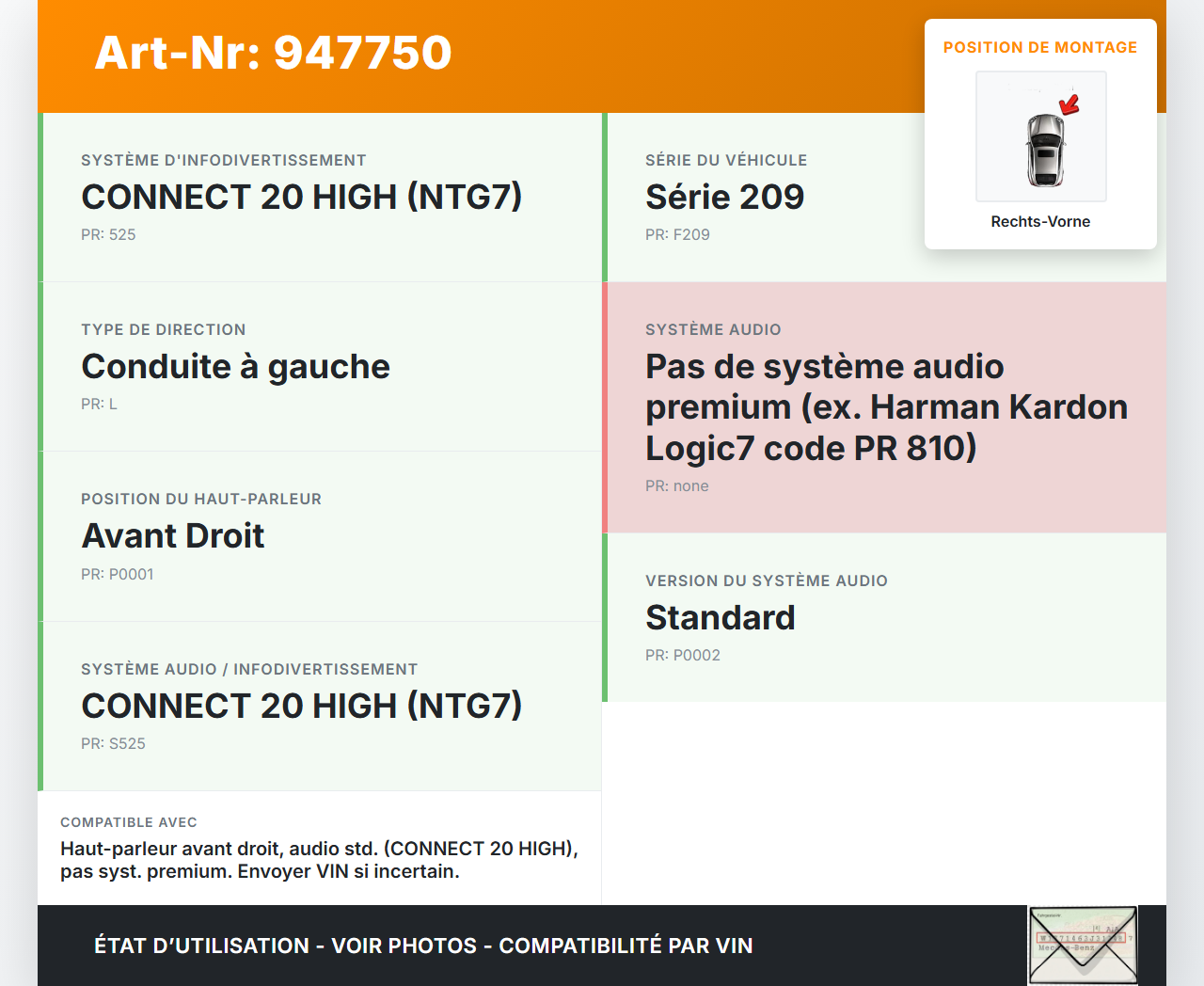The height and width of the screenshot is (986, 1204).
Task: Click the Avant Droit speaker position
Action: point(173,535)
